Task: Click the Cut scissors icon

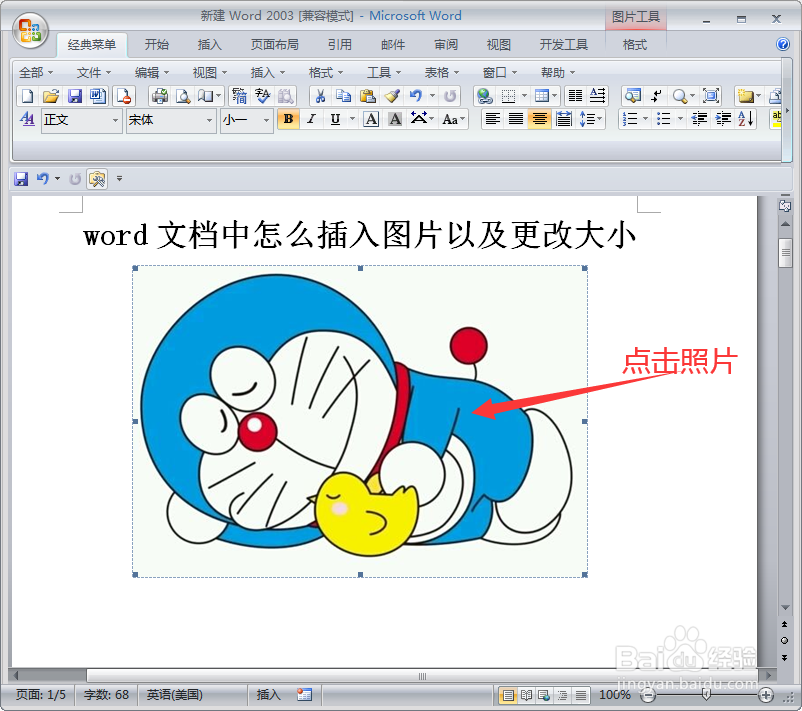Action: coord(320,96)
